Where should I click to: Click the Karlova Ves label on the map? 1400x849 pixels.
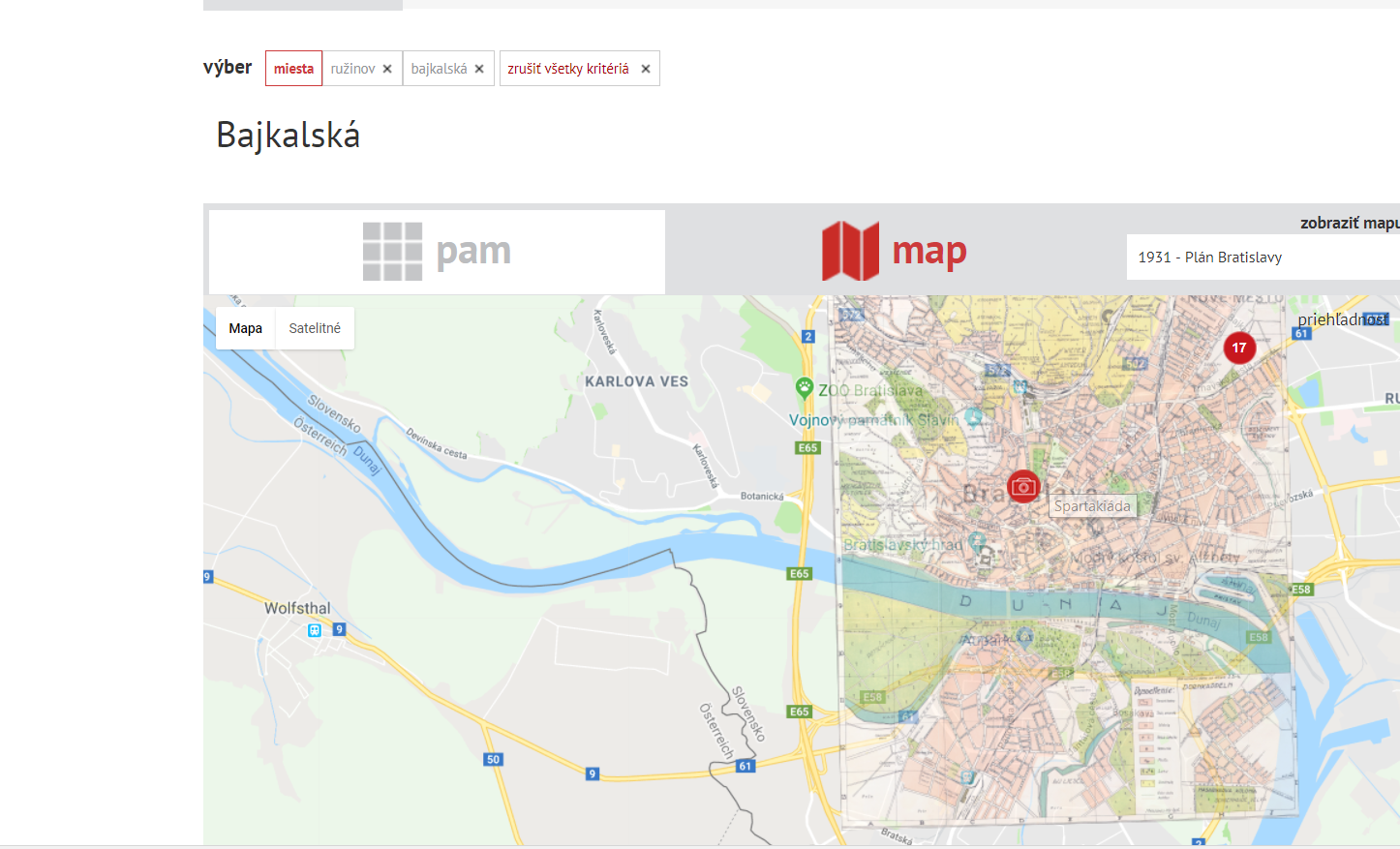pyautogui.click(x=636, y=381)
